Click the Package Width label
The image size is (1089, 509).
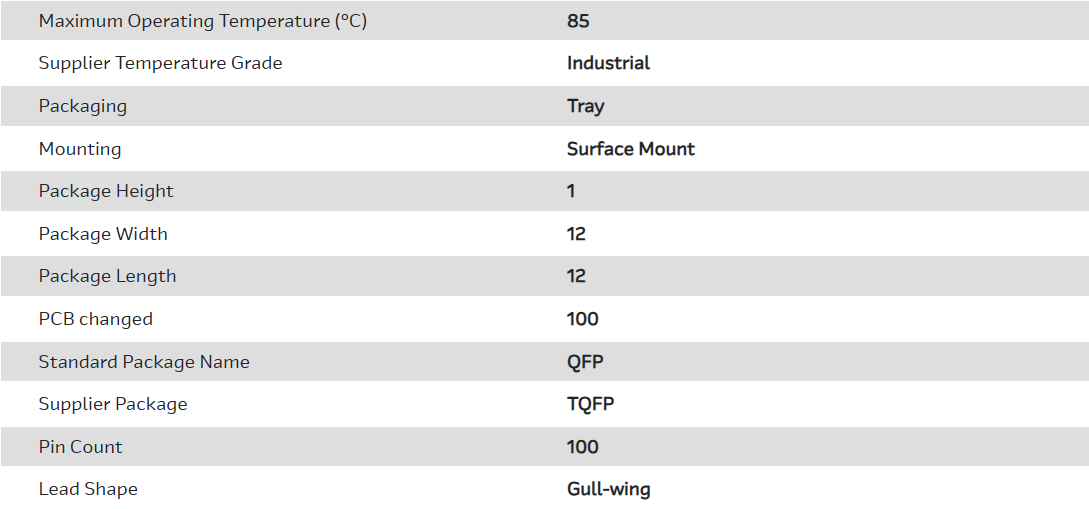[x=103, y=234]
